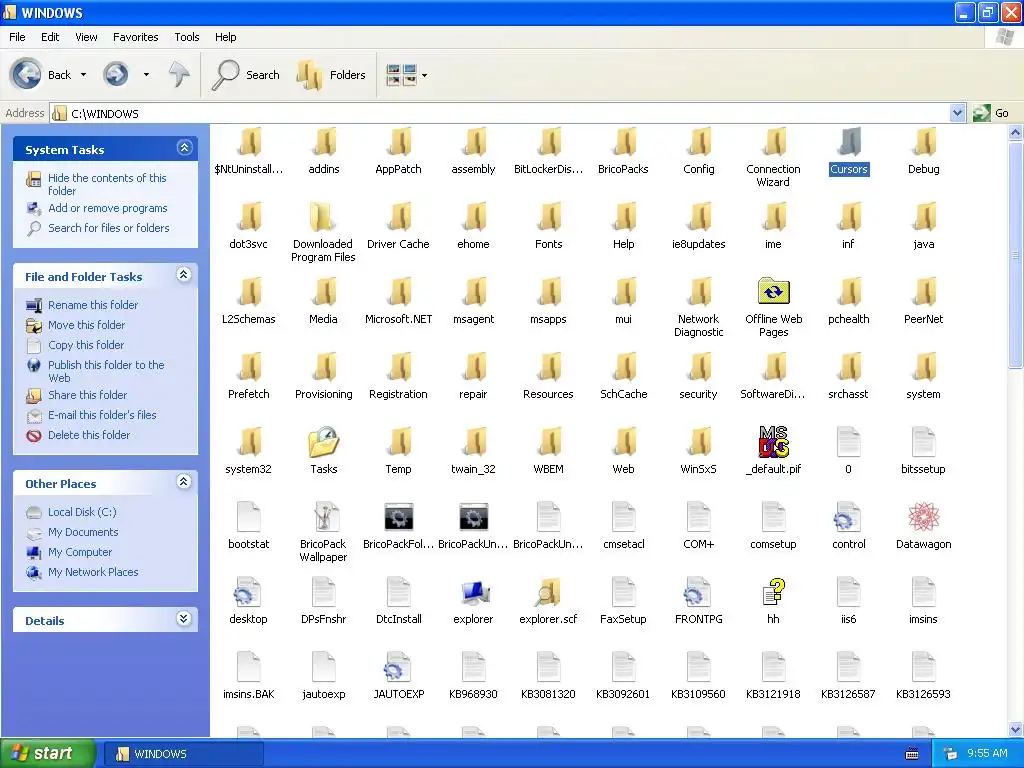Select the WinSxS folder
Viewport: 1024px width, 768px height.
tap(698, 442)
